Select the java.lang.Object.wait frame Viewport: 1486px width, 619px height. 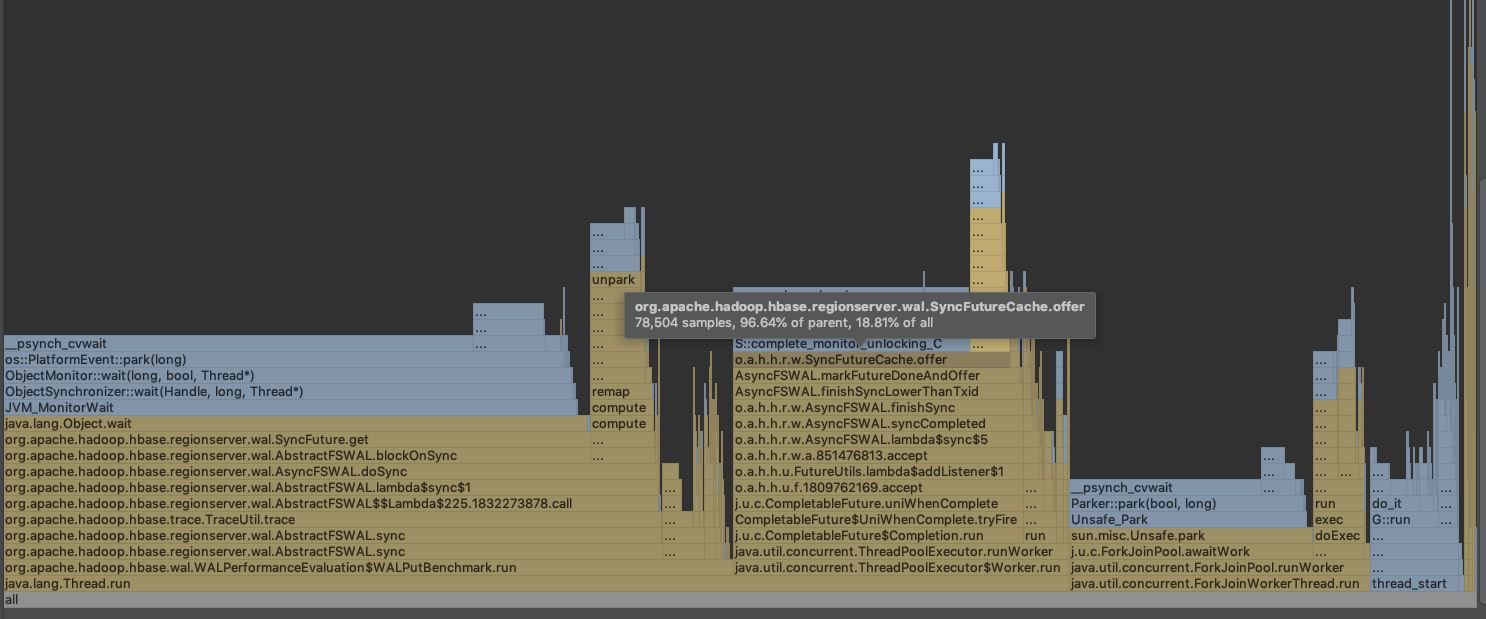click(296, 423)
